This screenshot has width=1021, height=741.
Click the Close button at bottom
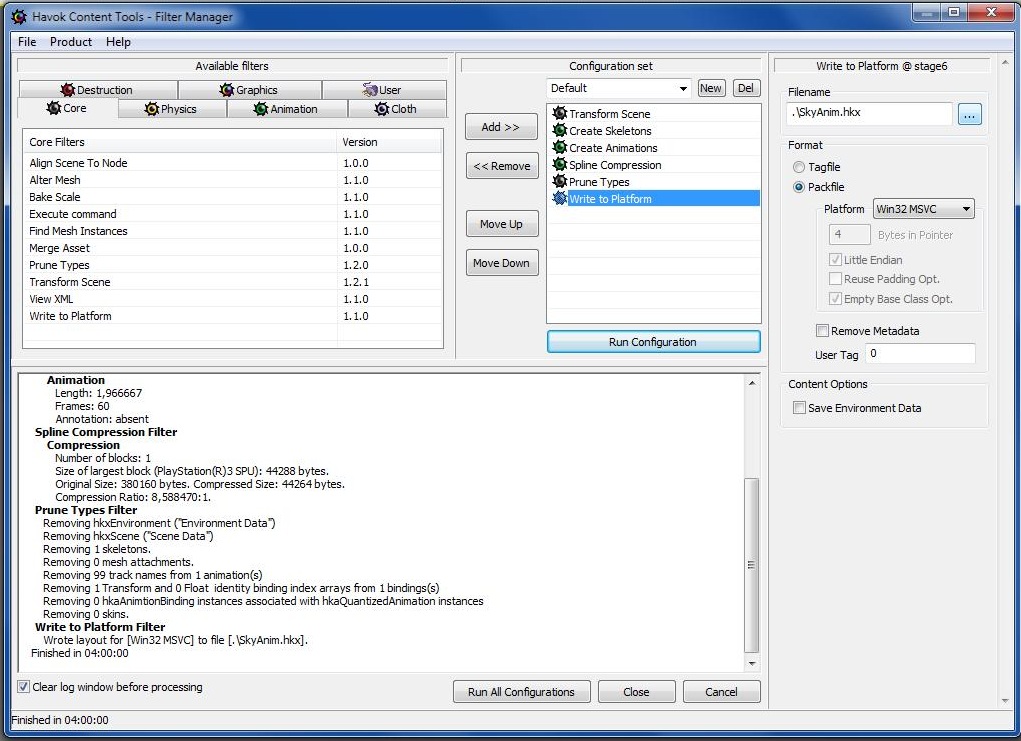pos(636,692)
